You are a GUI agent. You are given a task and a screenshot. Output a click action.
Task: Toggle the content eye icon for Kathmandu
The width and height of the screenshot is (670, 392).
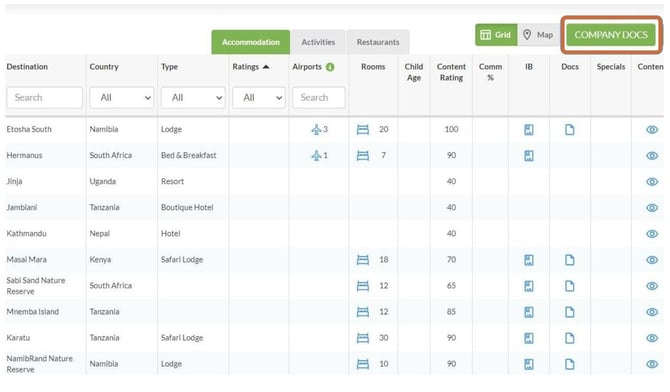(652, 234)
